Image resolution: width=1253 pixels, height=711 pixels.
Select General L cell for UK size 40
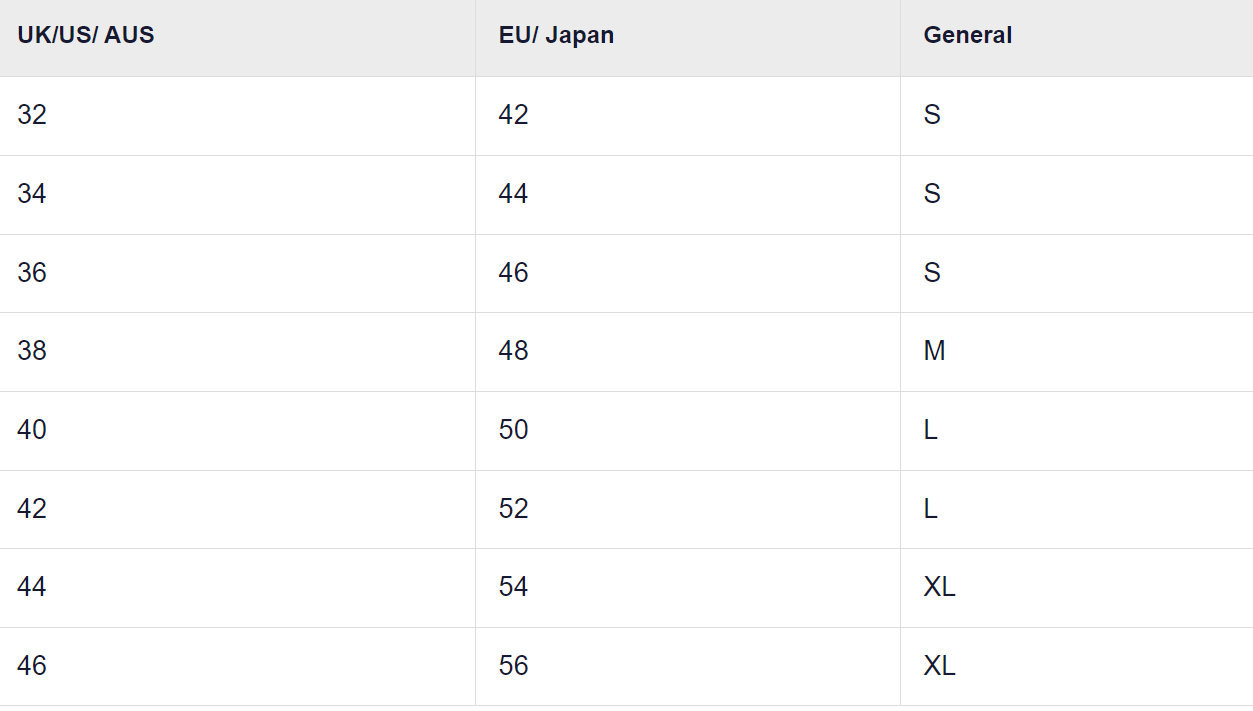[930, 430]
